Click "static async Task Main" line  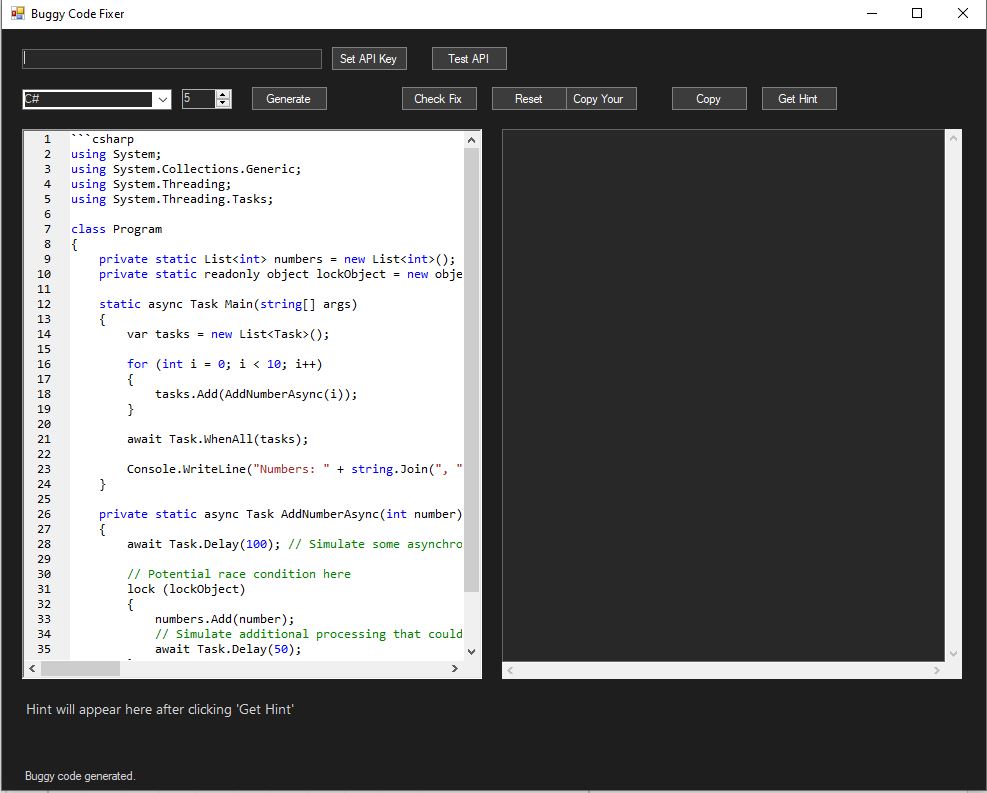[228, 305]
